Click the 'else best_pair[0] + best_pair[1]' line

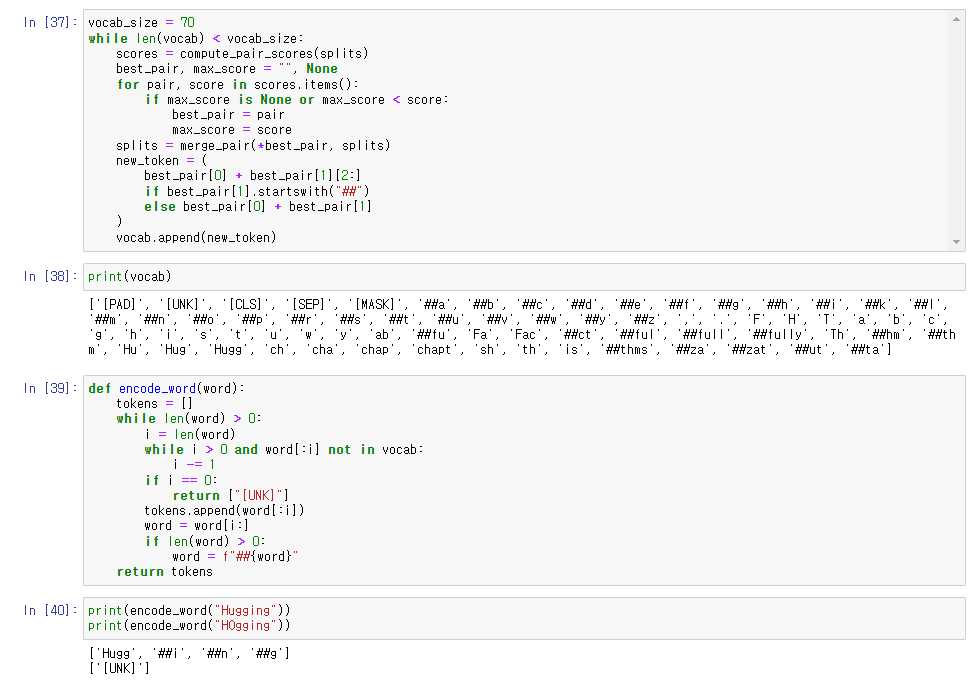(x=258, y=207)
